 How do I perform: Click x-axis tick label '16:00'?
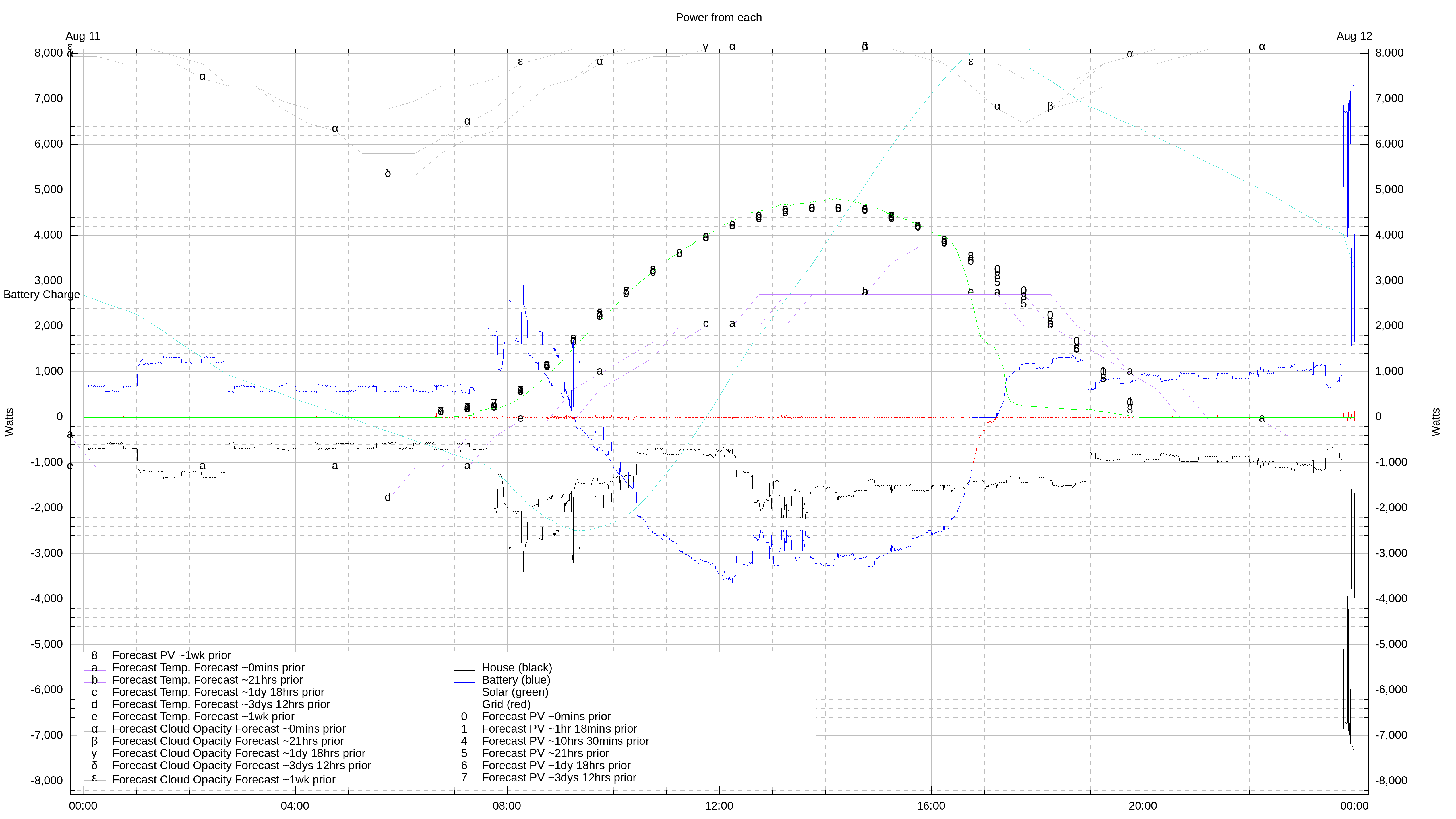tap(930, 806)
